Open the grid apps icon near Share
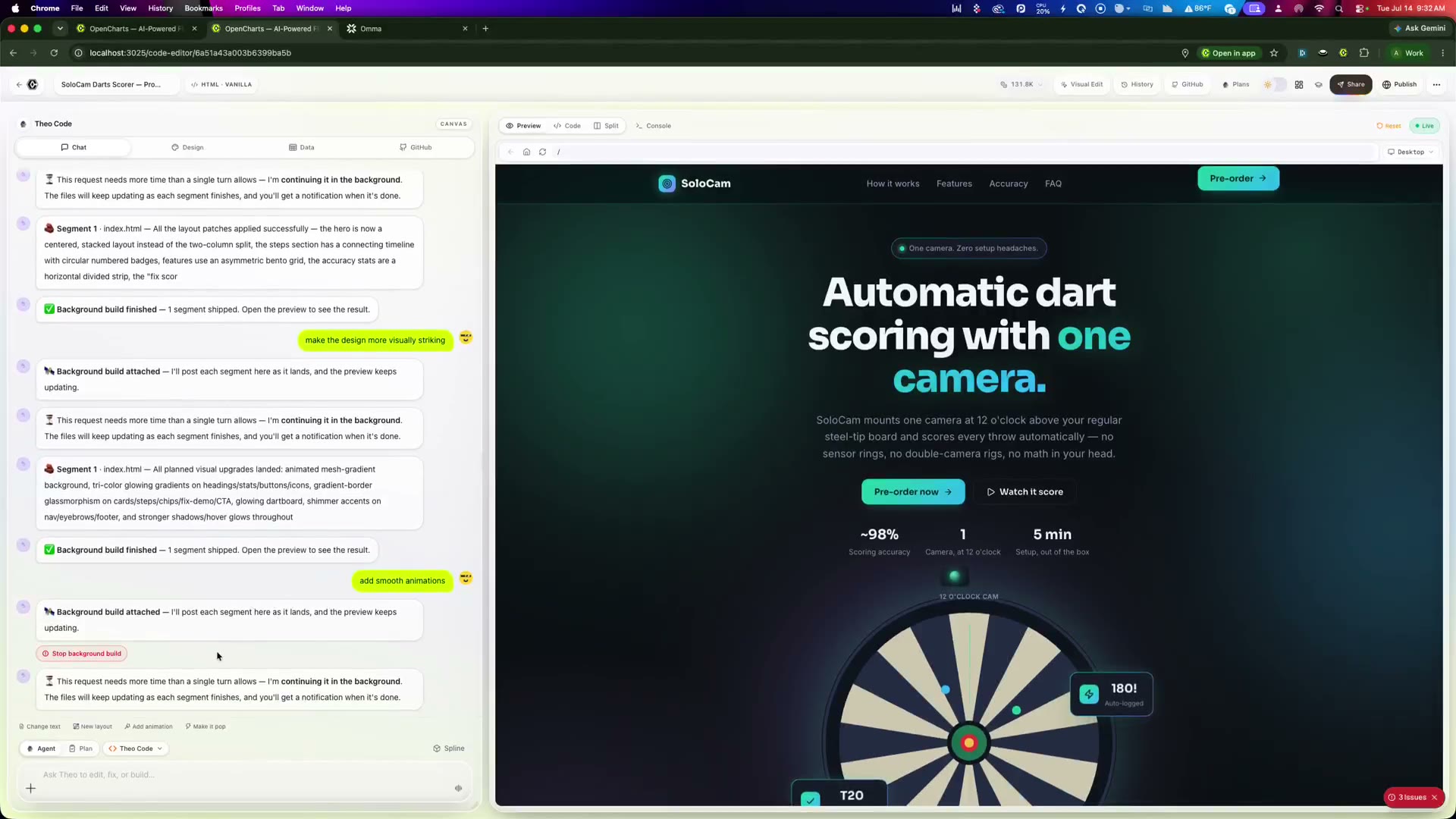Screen dimensions: 1456x819 1299,85
